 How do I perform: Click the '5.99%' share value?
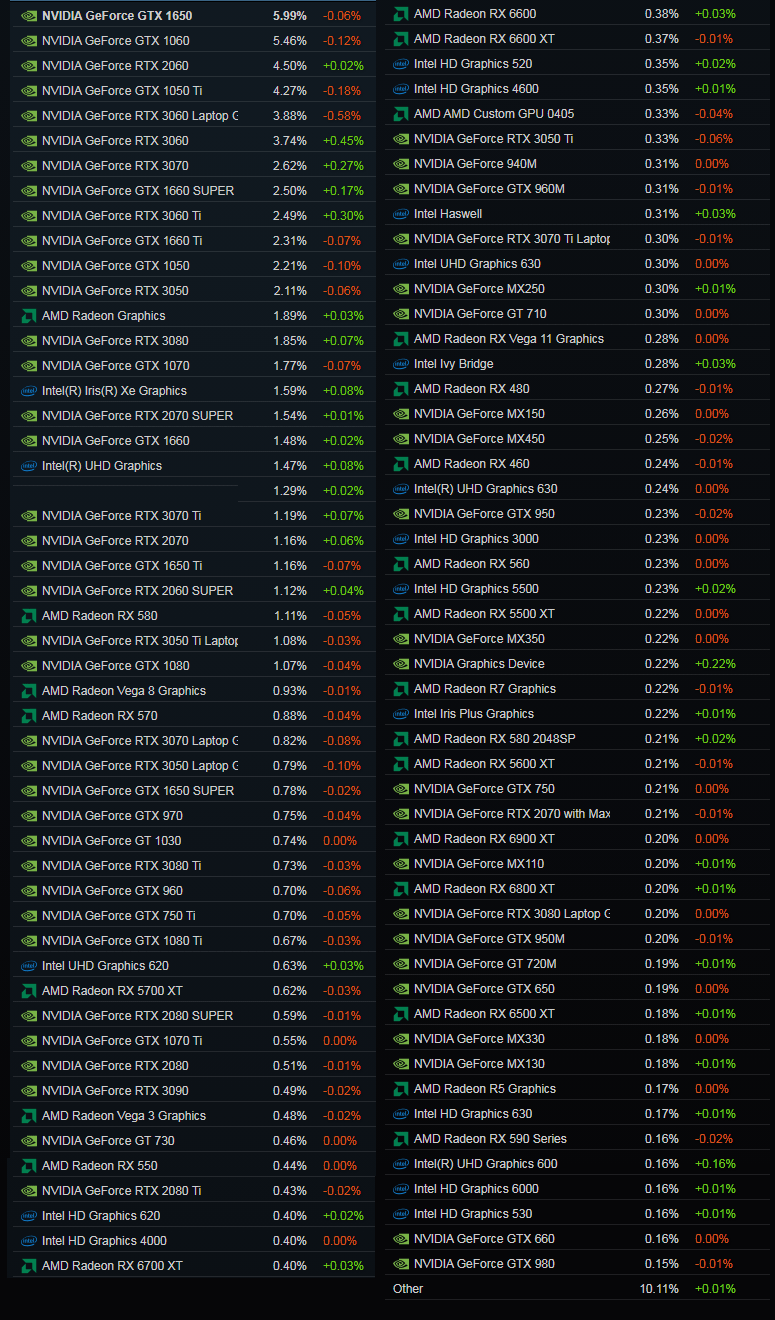click(x=290, y=16)
